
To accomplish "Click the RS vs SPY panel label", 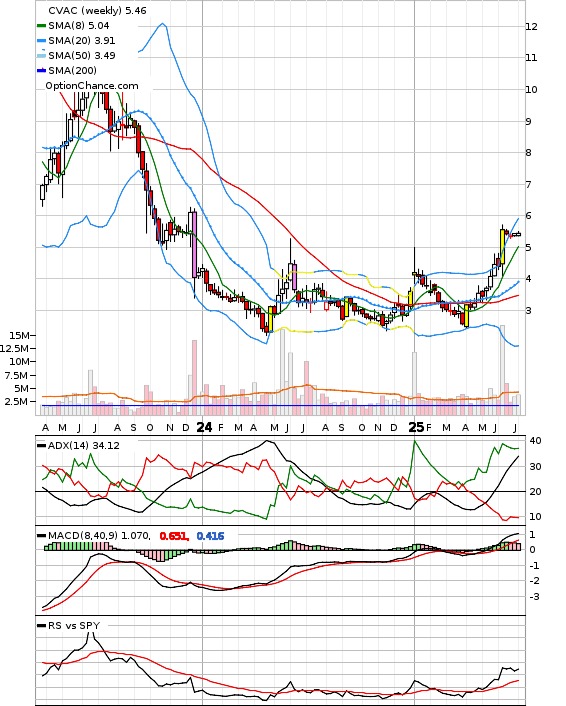I will click(x=74, y=625).
